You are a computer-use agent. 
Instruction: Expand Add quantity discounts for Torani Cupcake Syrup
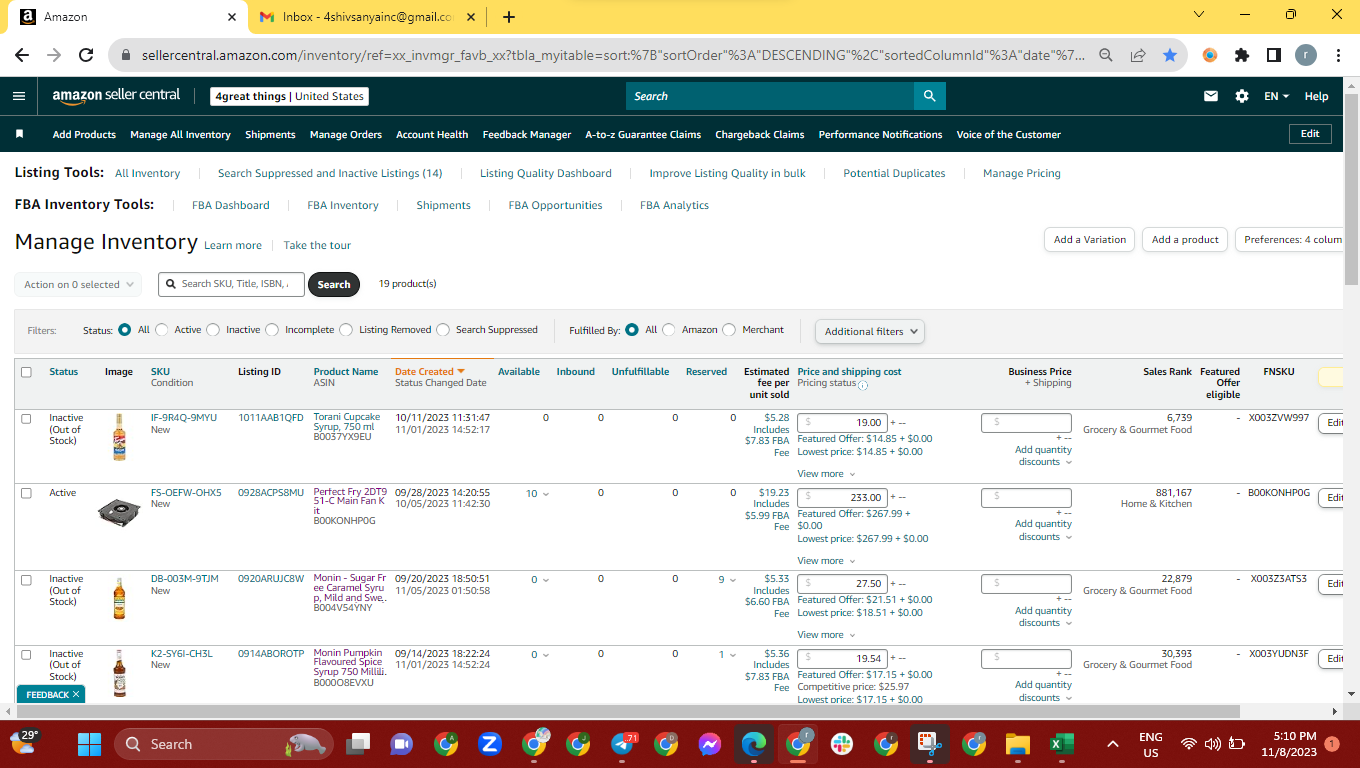click(x=1043, y=456)
